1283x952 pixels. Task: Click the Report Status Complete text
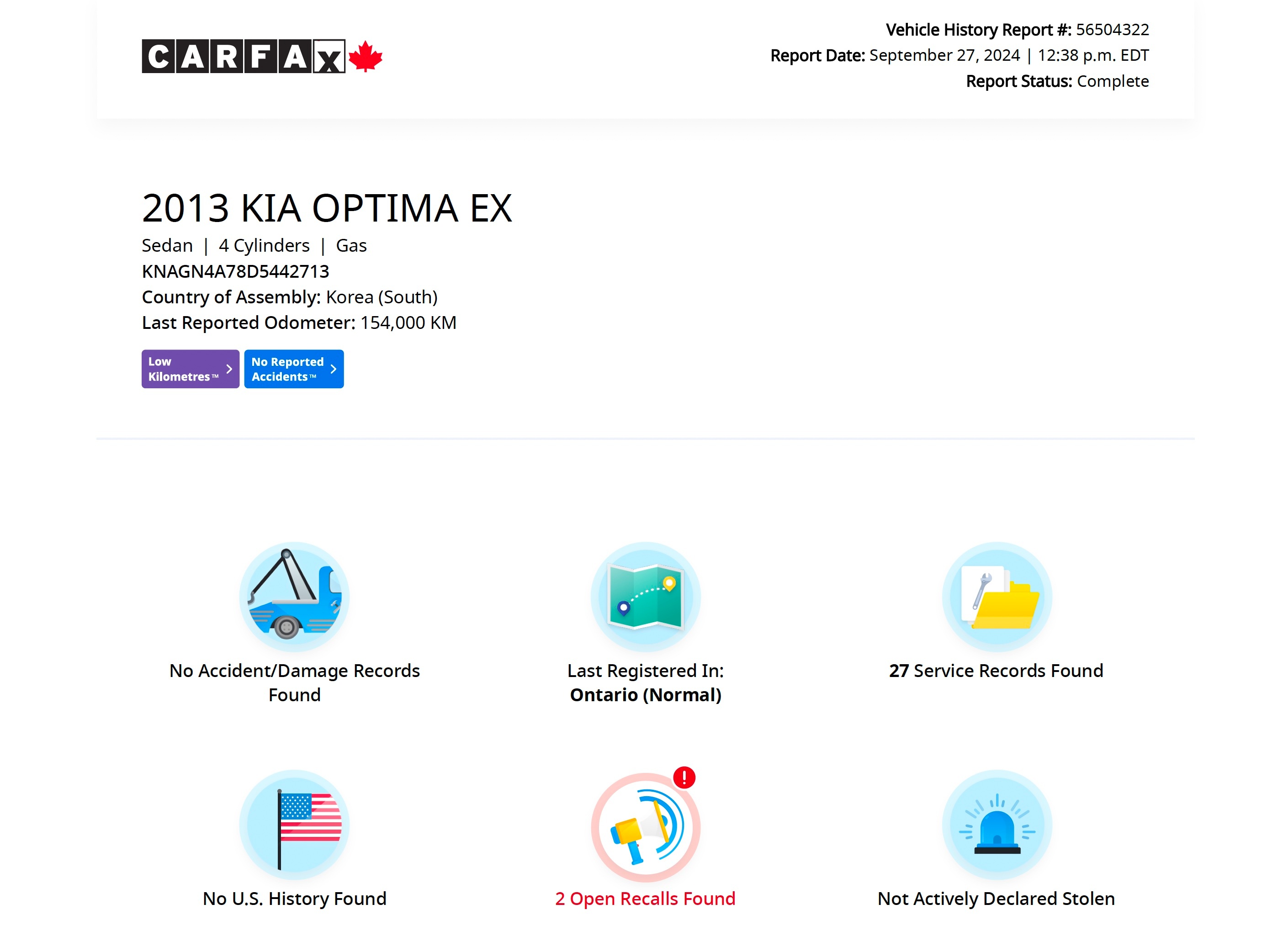point(1057,81)
